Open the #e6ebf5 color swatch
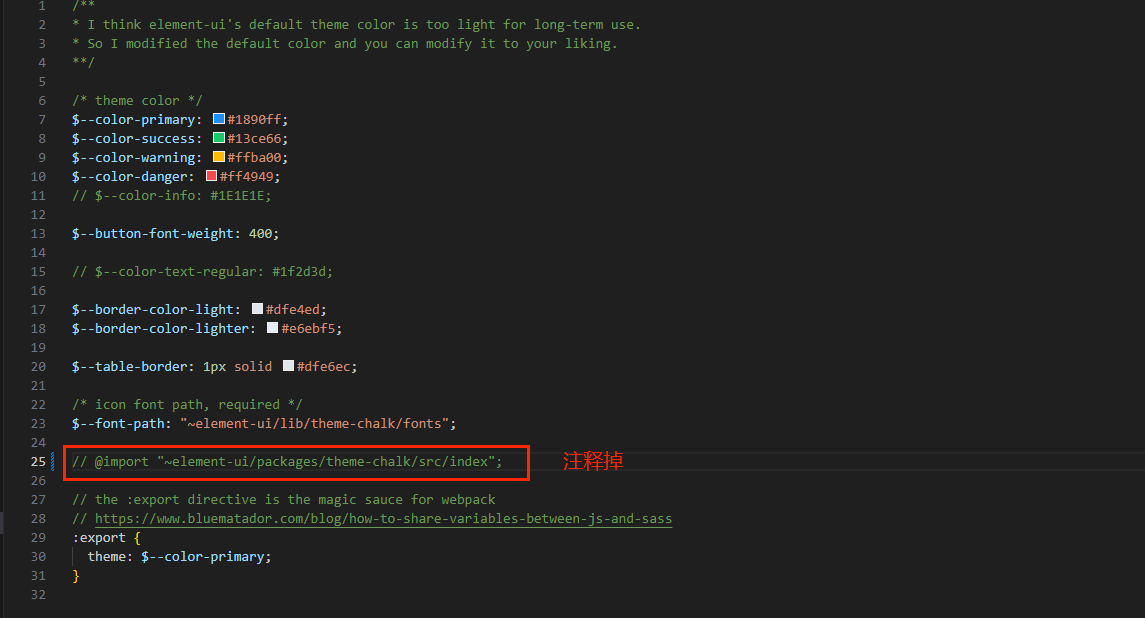This screenshot has width=1145, height=618. 272,328
